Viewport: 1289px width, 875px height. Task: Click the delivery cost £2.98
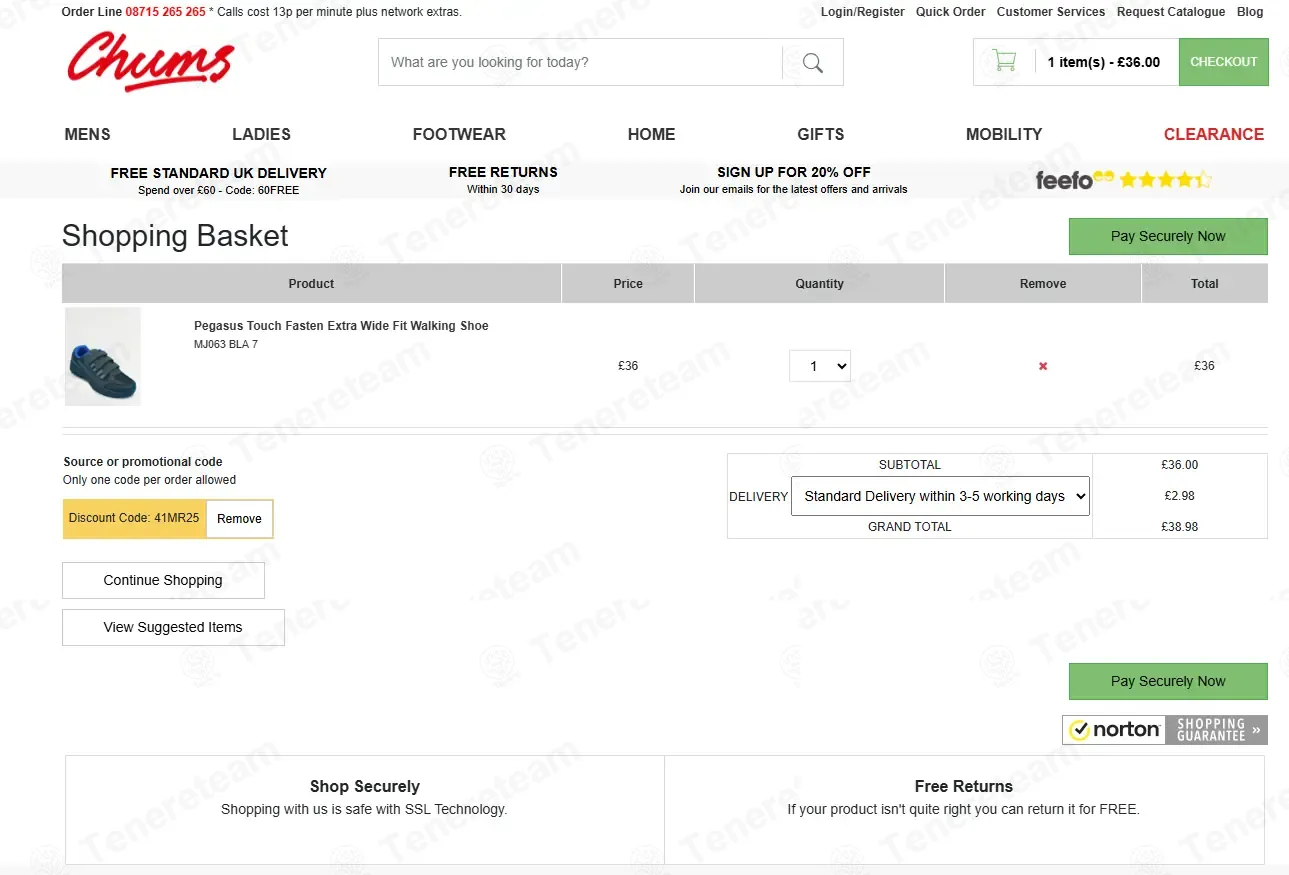coord(1180,496)
